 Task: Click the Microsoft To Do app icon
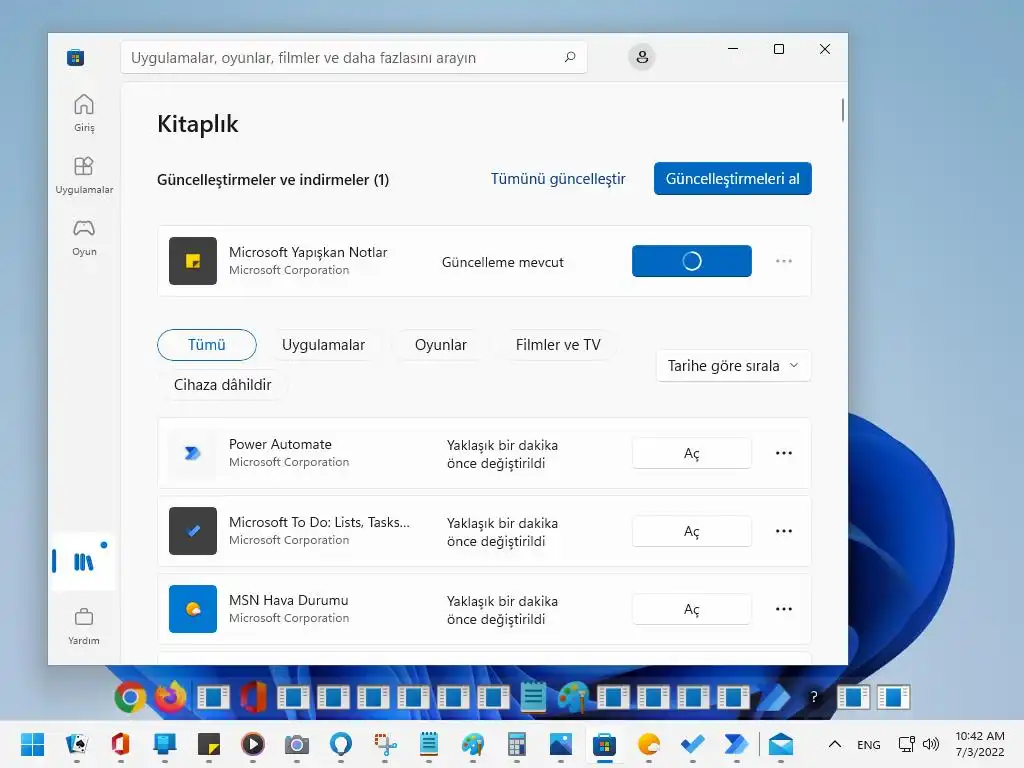[193, 531]
